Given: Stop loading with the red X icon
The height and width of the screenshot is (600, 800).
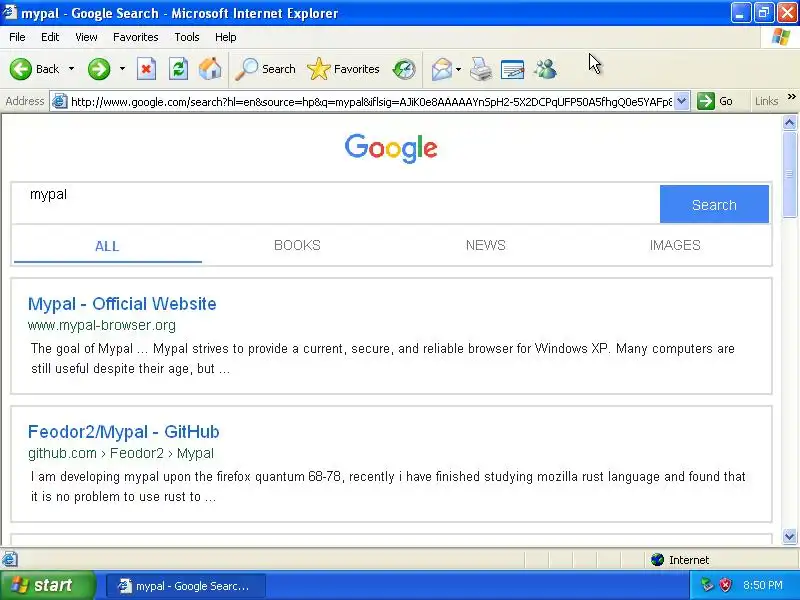Looking at the screenshot, I should point(146,69).
